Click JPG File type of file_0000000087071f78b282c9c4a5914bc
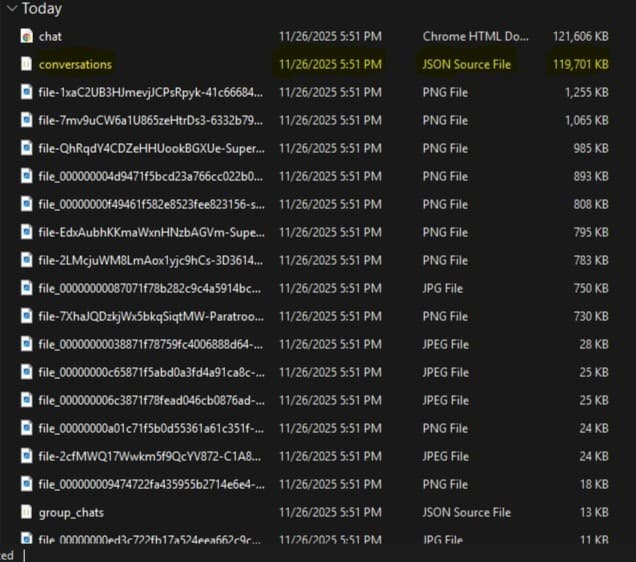The width and height of the screenshot is (636, 562). point(443,288)
